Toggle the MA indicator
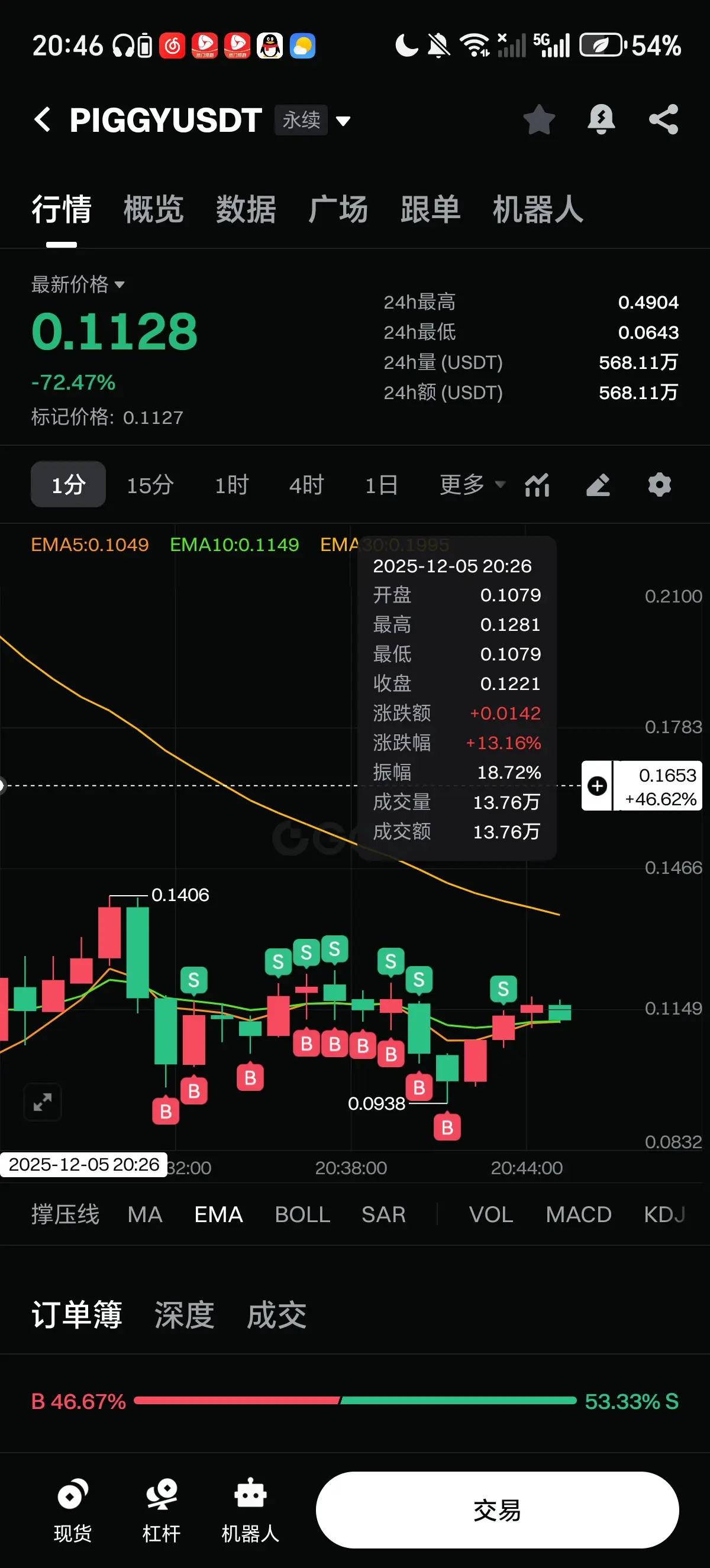The height and width of the screenshot is (1568, 710). [145, 1214]
